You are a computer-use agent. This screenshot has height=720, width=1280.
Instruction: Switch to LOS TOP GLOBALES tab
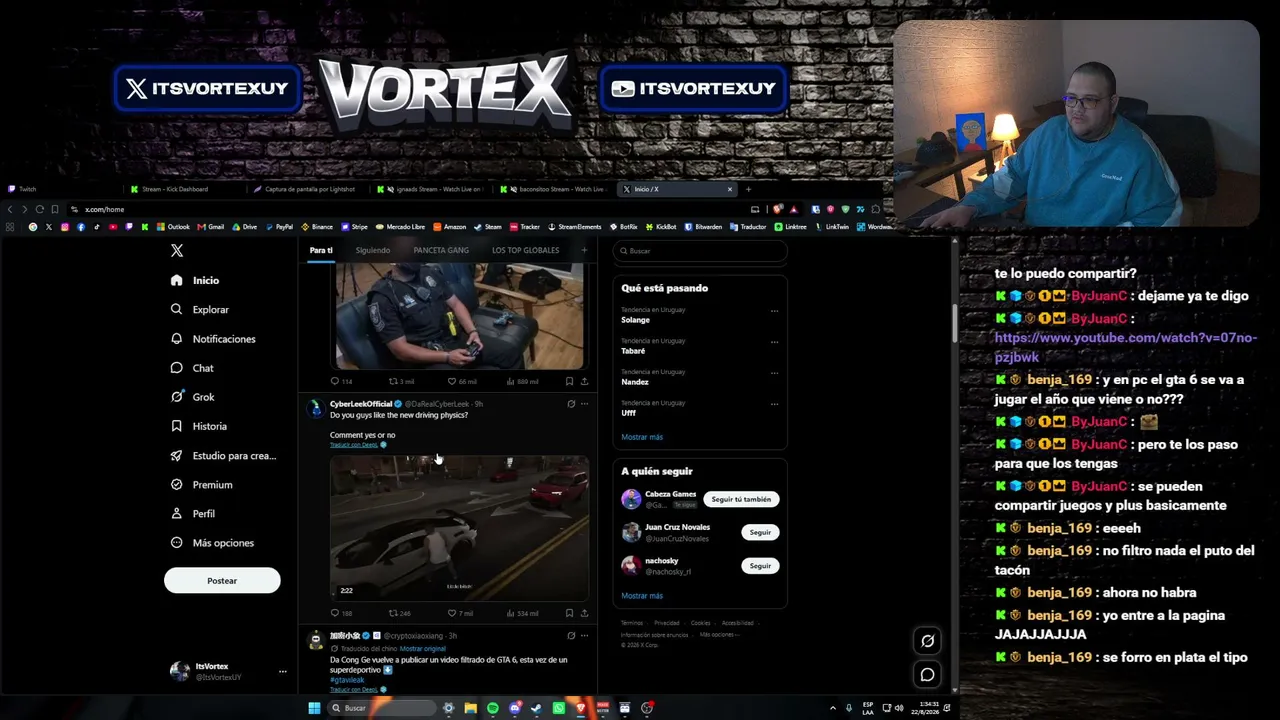click(525, 250)
